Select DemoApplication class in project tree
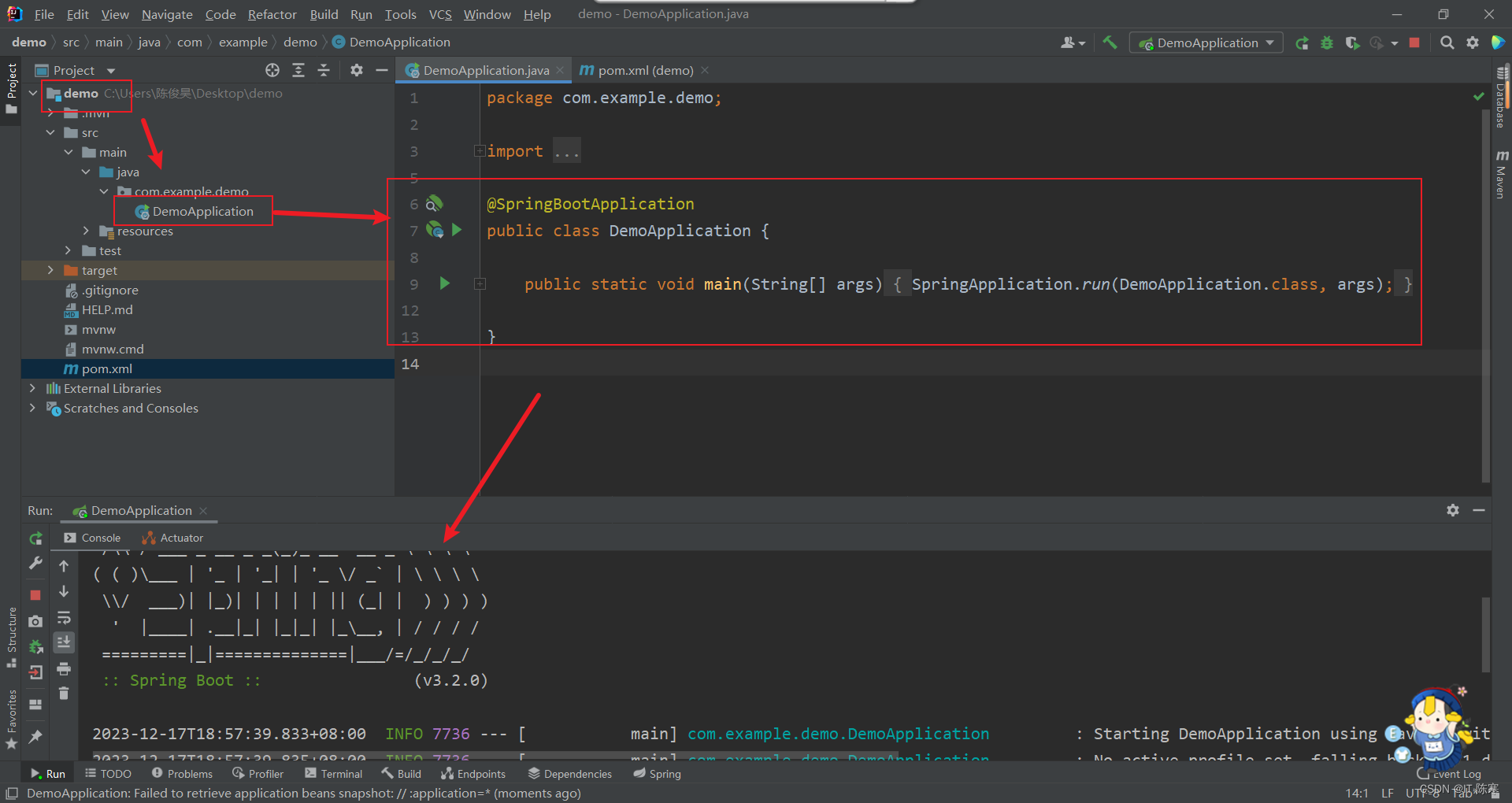 194,211
